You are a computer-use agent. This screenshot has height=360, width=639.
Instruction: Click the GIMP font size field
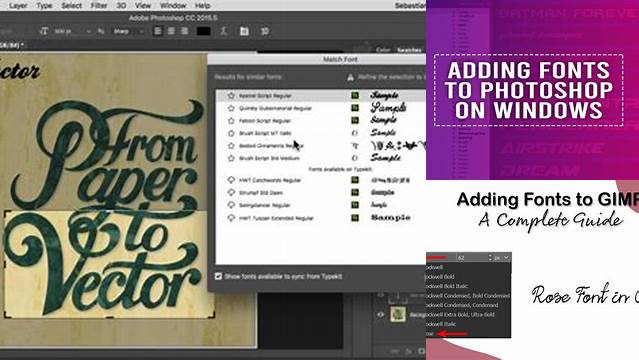click(472, 258)
